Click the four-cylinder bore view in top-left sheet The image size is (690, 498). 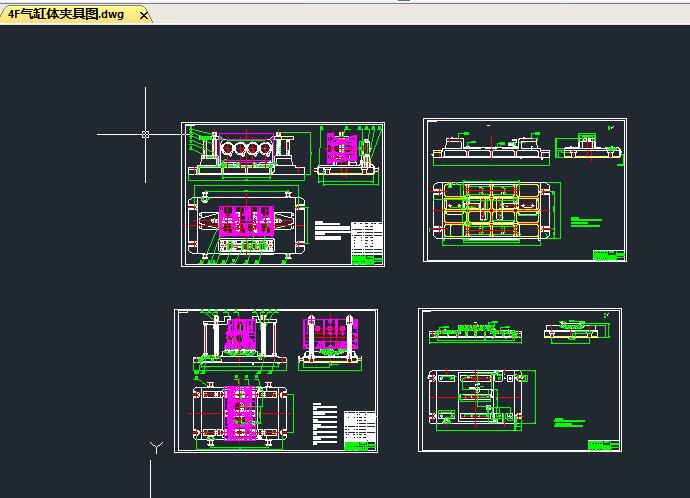(x=246, y=149)
